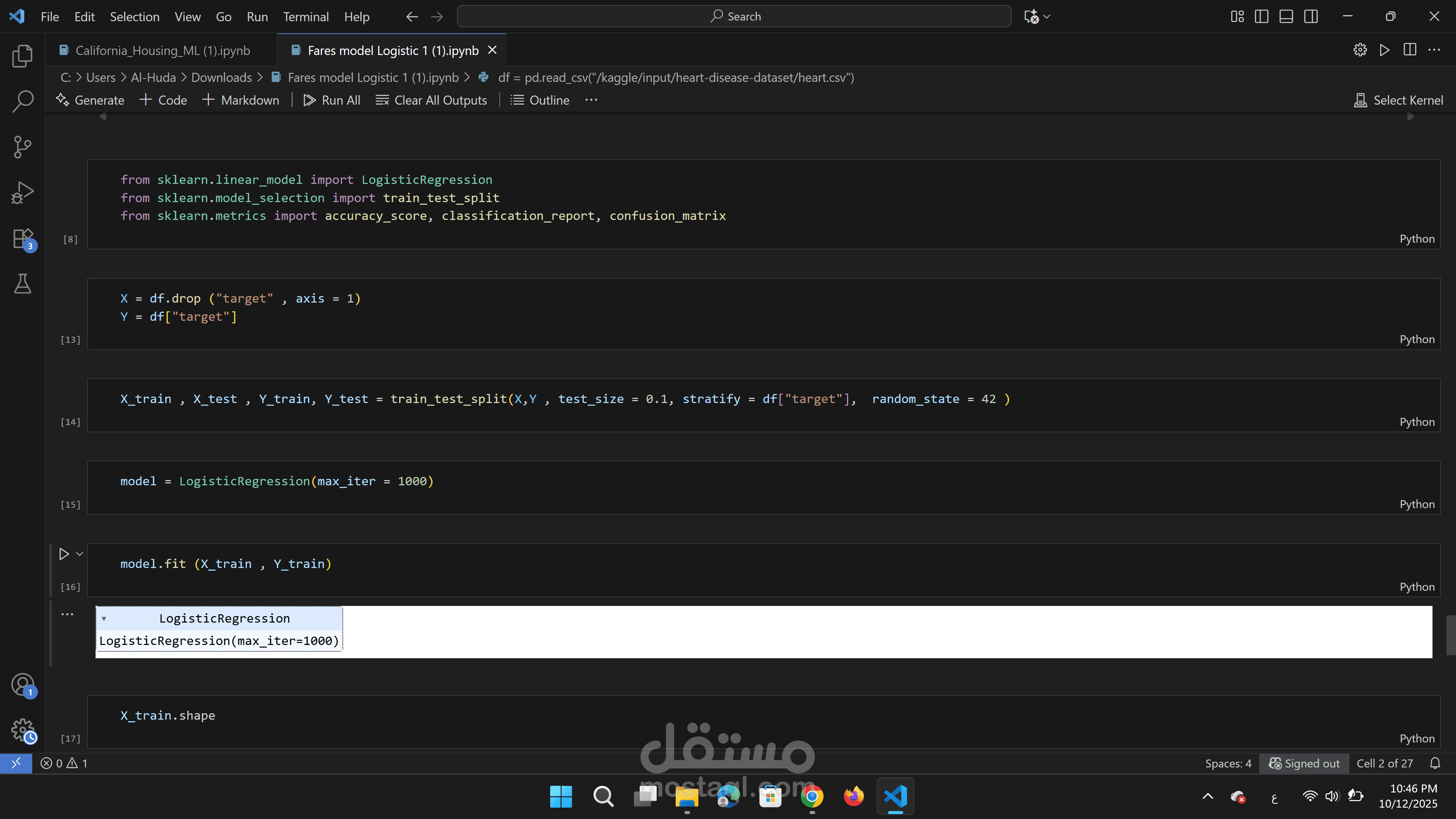The image size is (1456, 819).
Task: Open notebook settings gear in the editor title
Action: (x=1360, y=50)
